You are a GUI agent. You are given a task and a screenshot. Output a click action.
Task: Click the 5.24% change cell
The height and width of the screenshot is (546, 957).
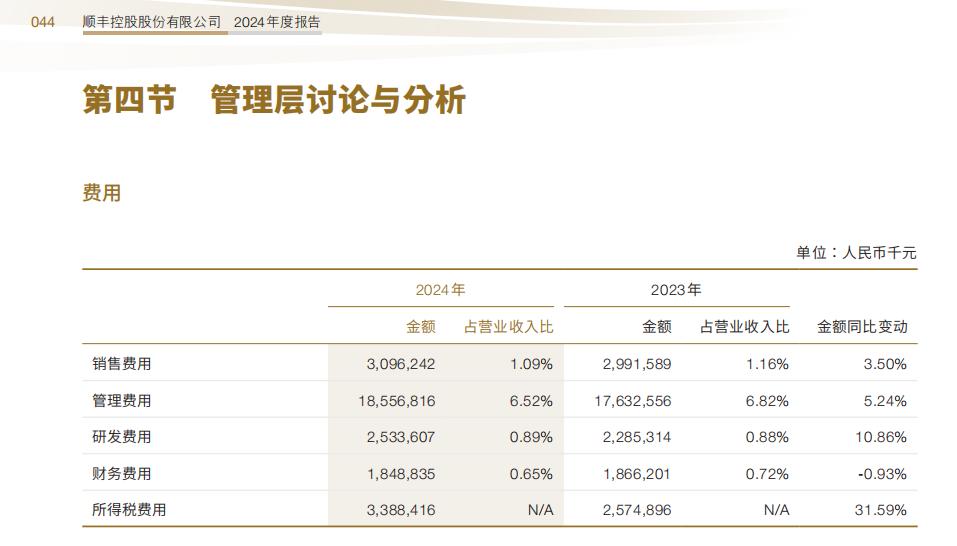(885, 401)
